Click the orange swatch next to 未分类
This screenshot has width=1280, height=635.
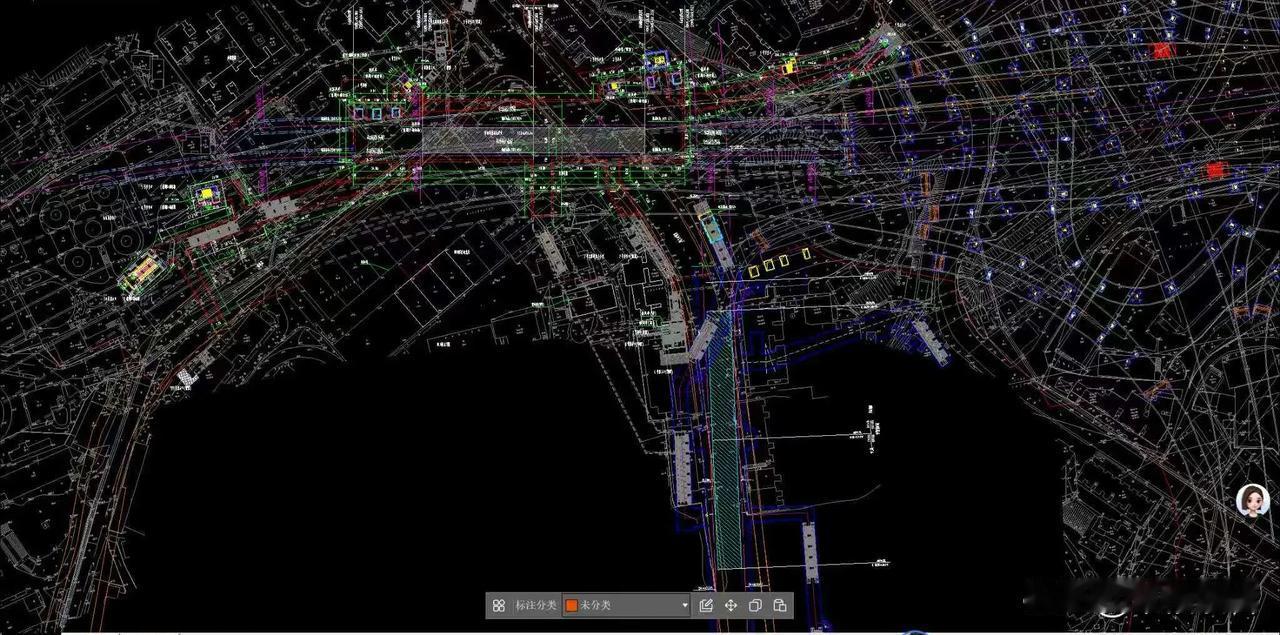coord(571,605)
